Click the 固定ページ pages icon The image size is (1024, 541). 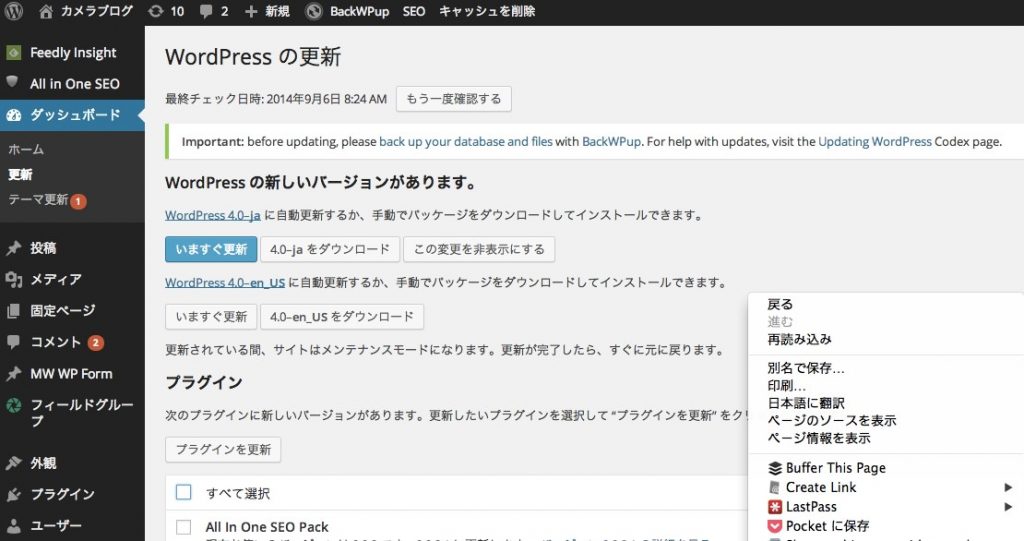click(x=14, y=311)
